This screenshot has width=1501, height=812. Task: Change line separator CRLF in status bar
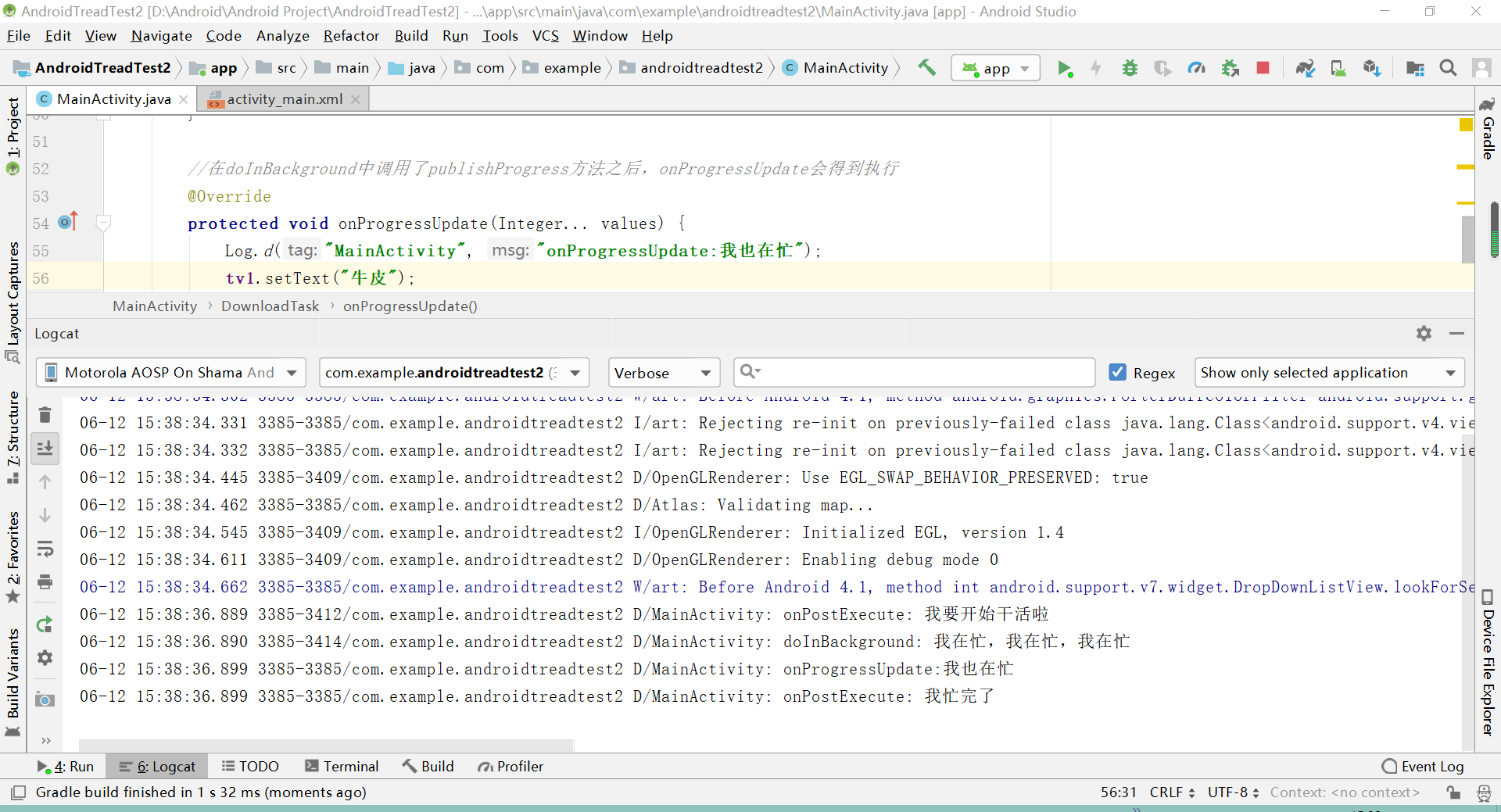coord(1172,792)
